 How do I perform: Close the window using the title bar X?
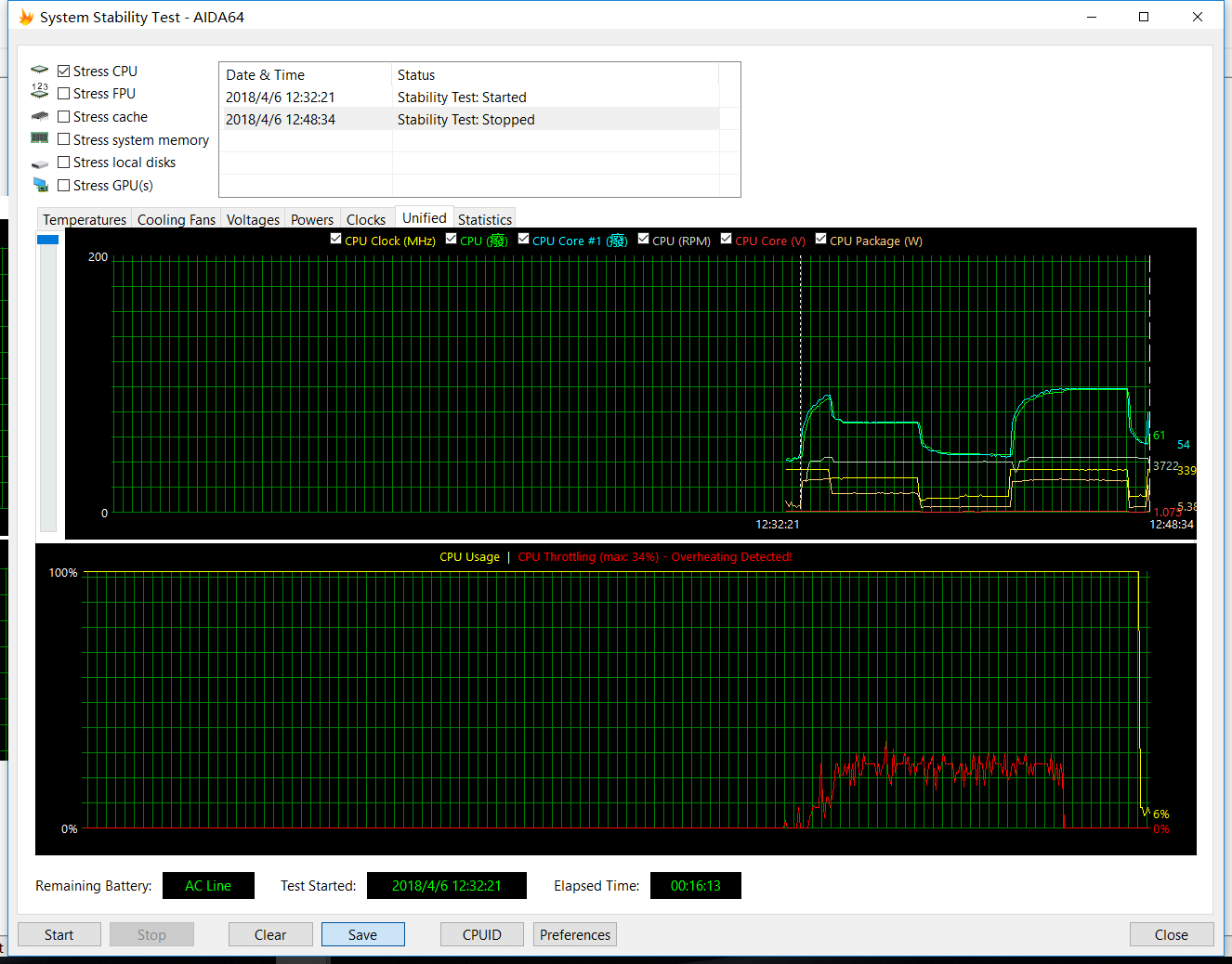(1198, 17)
